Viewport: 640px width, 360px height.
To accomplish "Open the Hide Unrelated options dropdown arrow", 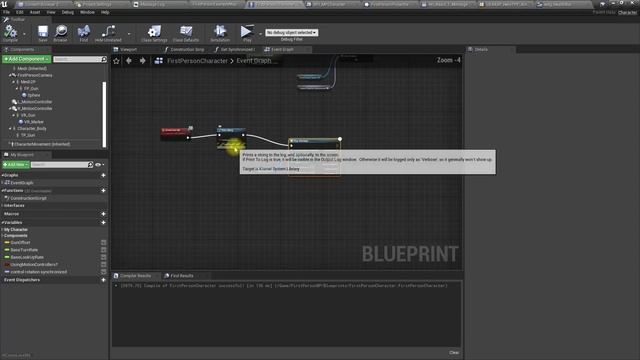I will (x=129, y=34).
